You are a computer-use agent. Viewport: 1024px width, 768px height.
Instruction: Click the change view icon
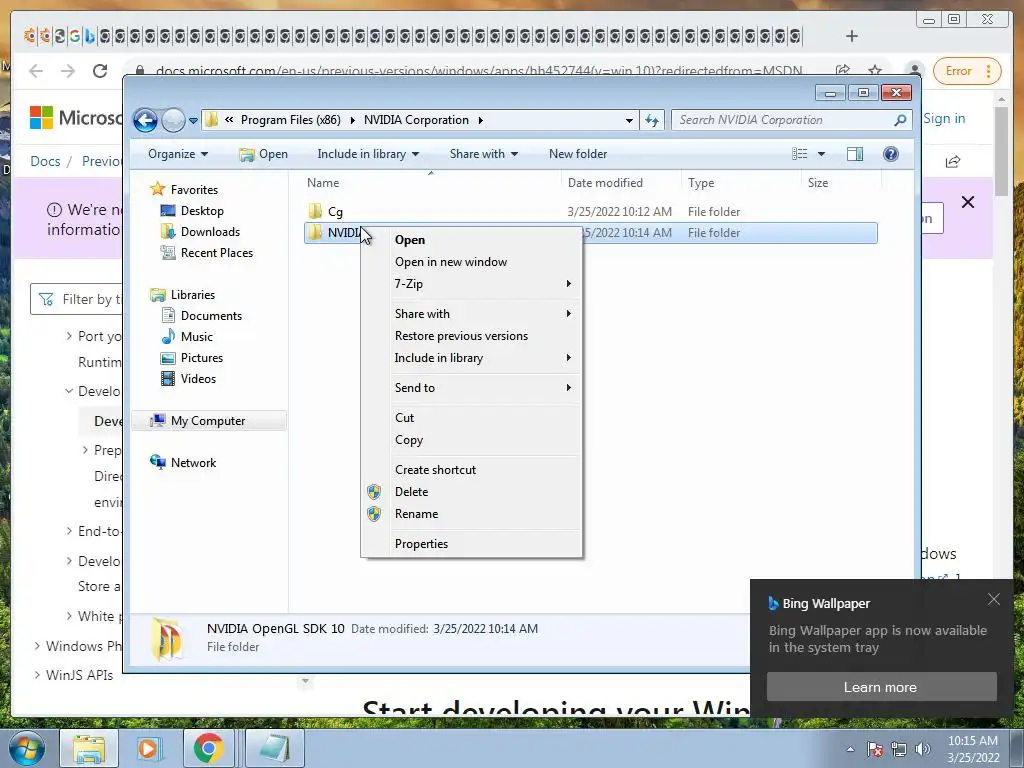[799, 154]
